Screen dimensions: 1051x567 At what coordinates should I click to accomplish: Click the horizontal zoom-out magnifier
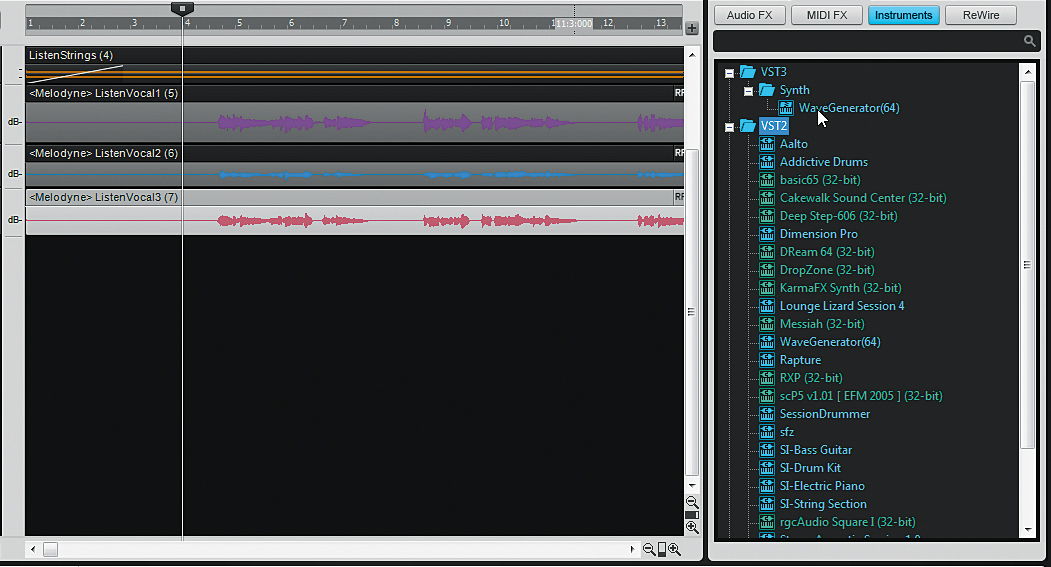click(649, 550)
